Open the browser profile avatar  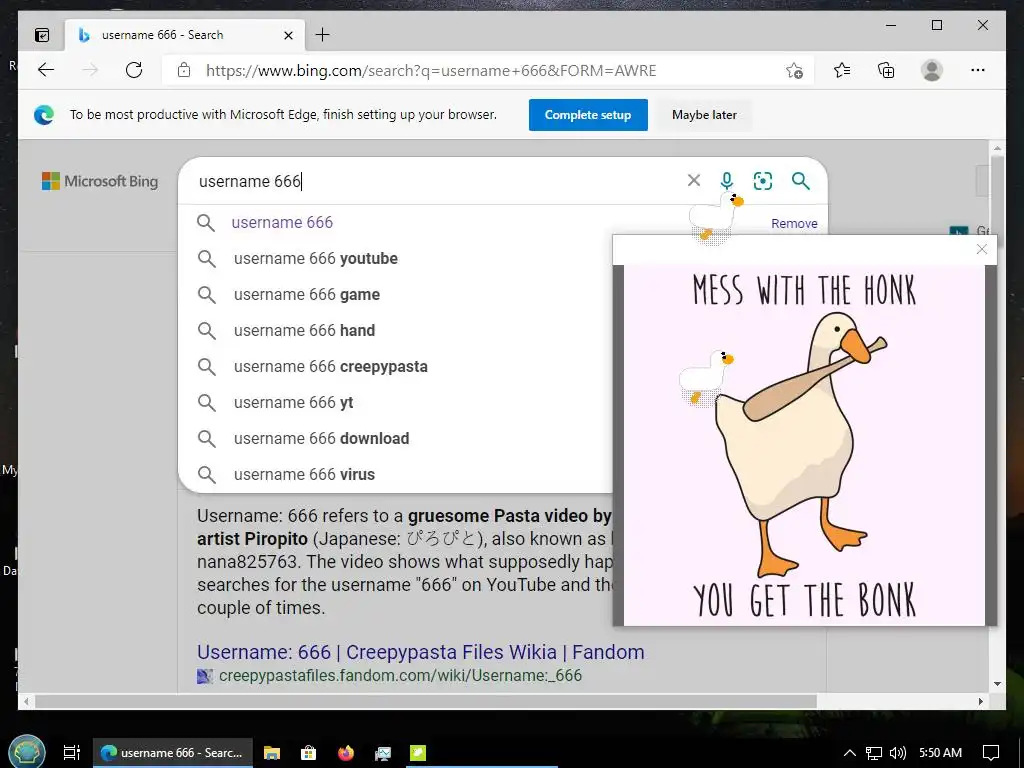point(932,70)
